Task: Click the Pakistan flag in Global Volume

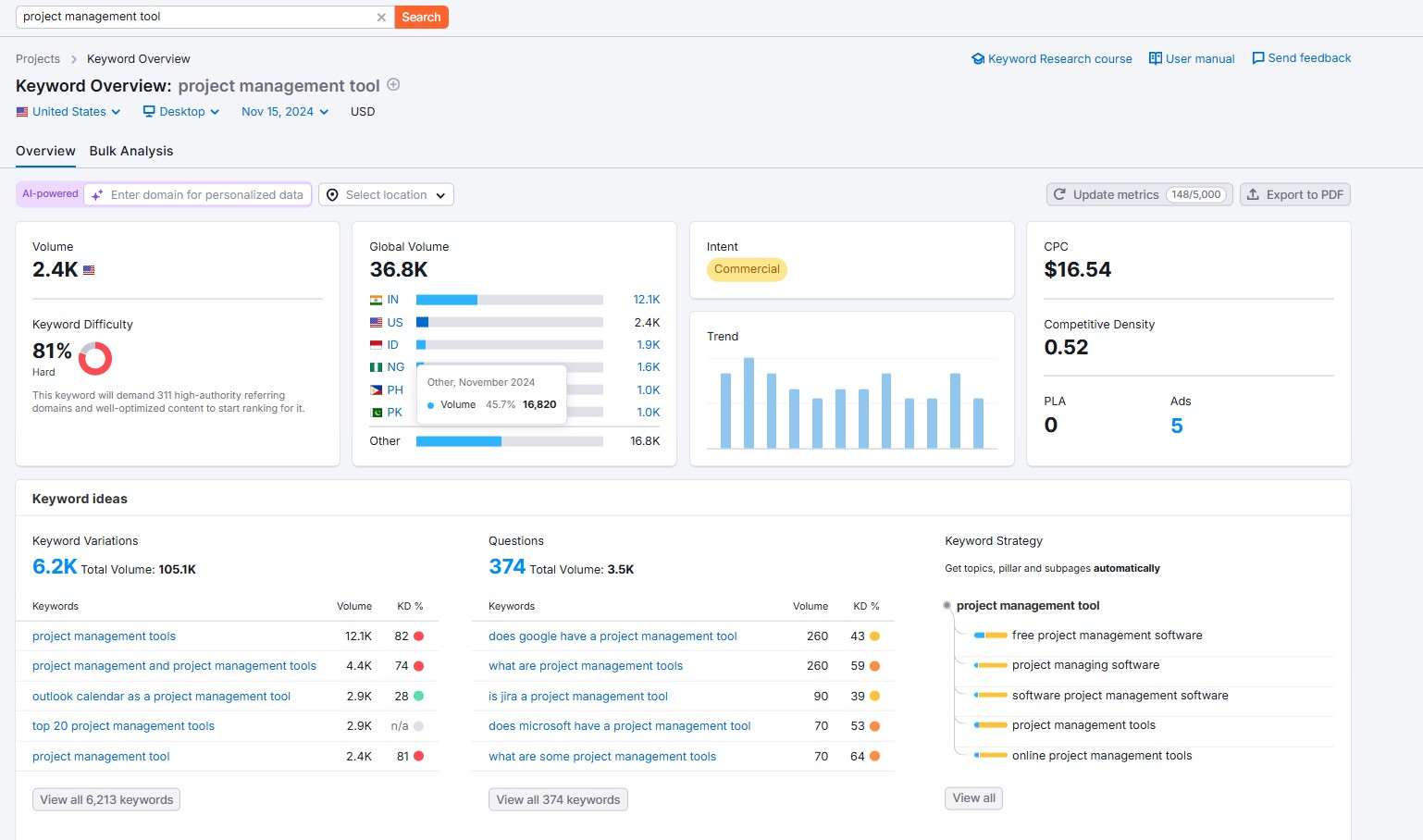Action: (x=377, y=413)
